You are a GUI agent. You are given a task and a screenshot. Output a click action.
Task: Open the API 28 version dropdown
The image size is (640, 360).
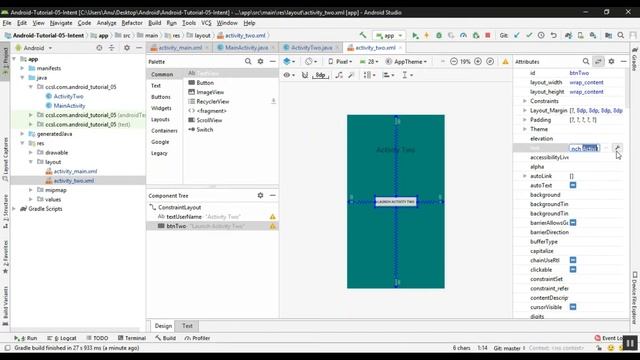(x=369, y=62)
